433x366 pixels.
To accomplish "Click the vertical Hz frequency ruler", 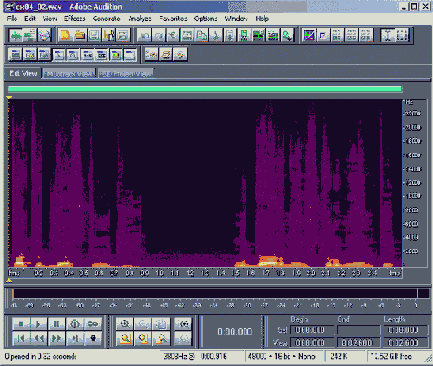I will click(x=414, y=183).
